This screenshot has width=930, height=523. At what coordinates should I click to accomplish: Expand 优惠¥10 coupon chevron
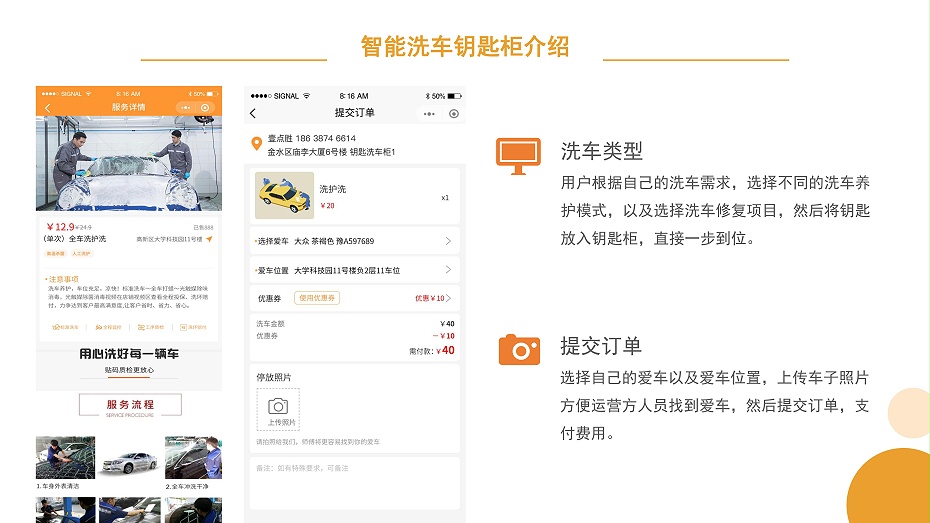[449, 298]
